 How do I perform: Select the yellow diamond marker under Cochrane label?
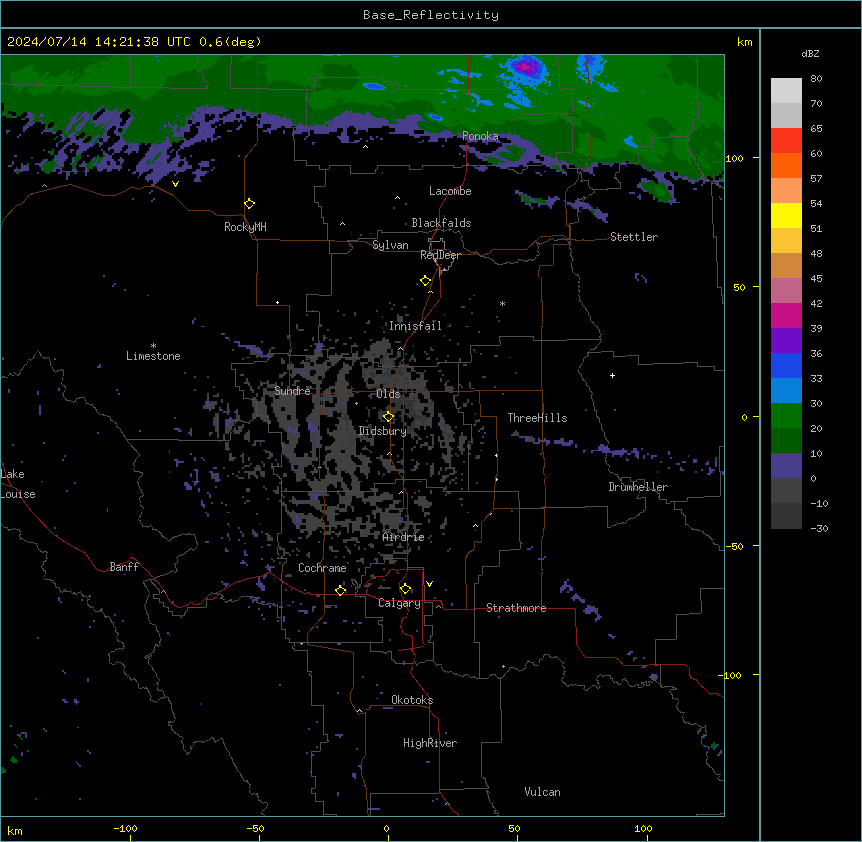[341, 590]
